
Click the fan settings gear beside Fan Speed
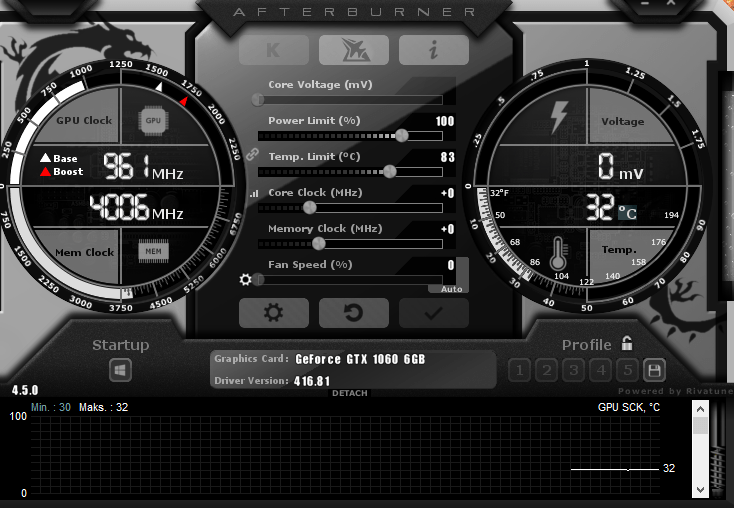coord(245,280)
